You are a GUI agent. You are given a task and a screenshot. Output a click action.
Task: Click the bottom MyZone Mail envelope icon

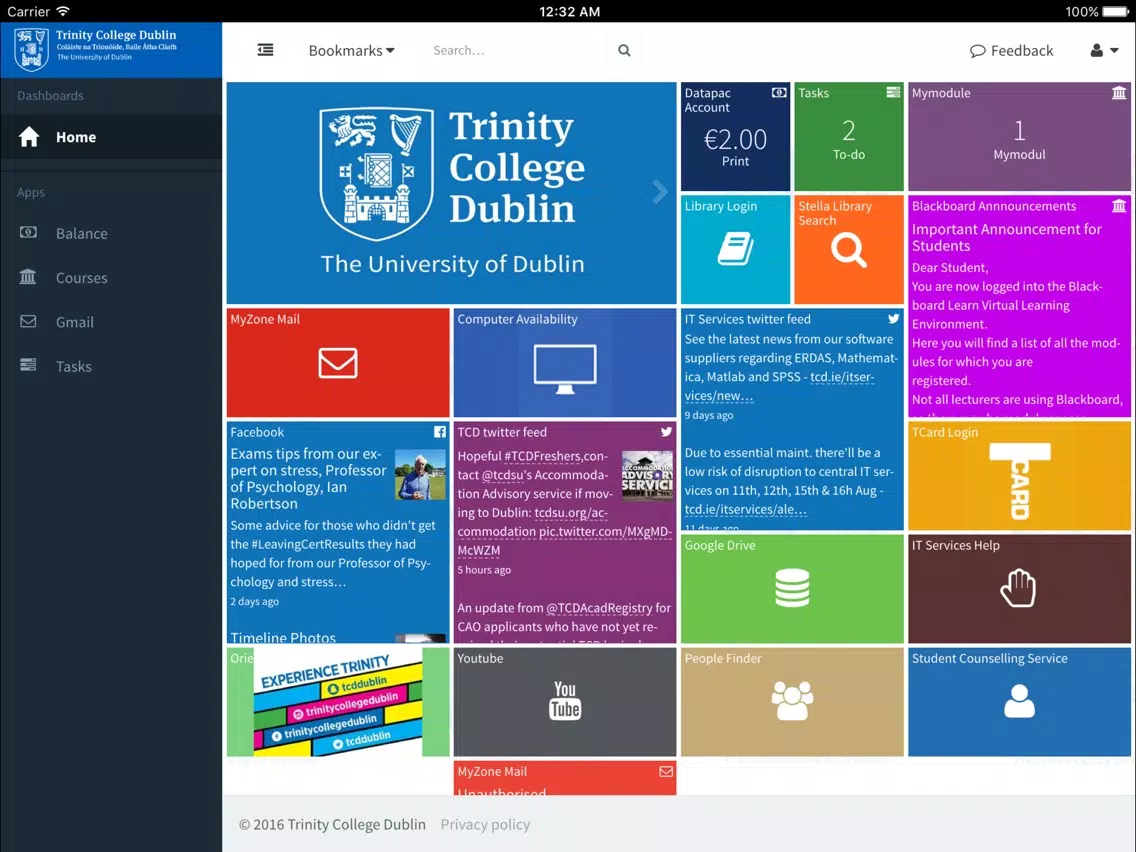(666, 772)
